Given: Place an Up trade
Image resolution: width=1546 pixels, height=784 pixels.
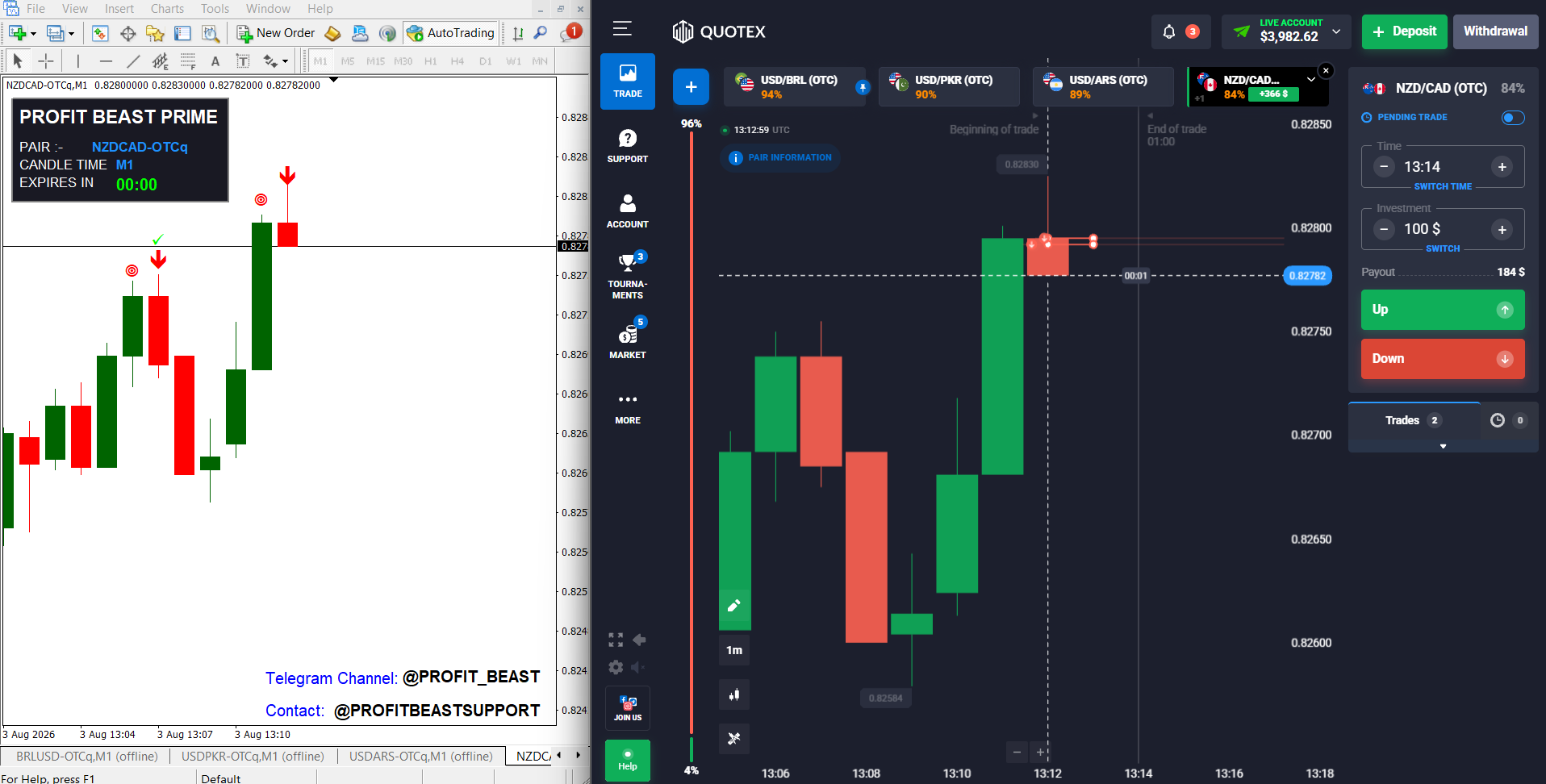Looking at the screenshot, I should (x=1443, y=310).
